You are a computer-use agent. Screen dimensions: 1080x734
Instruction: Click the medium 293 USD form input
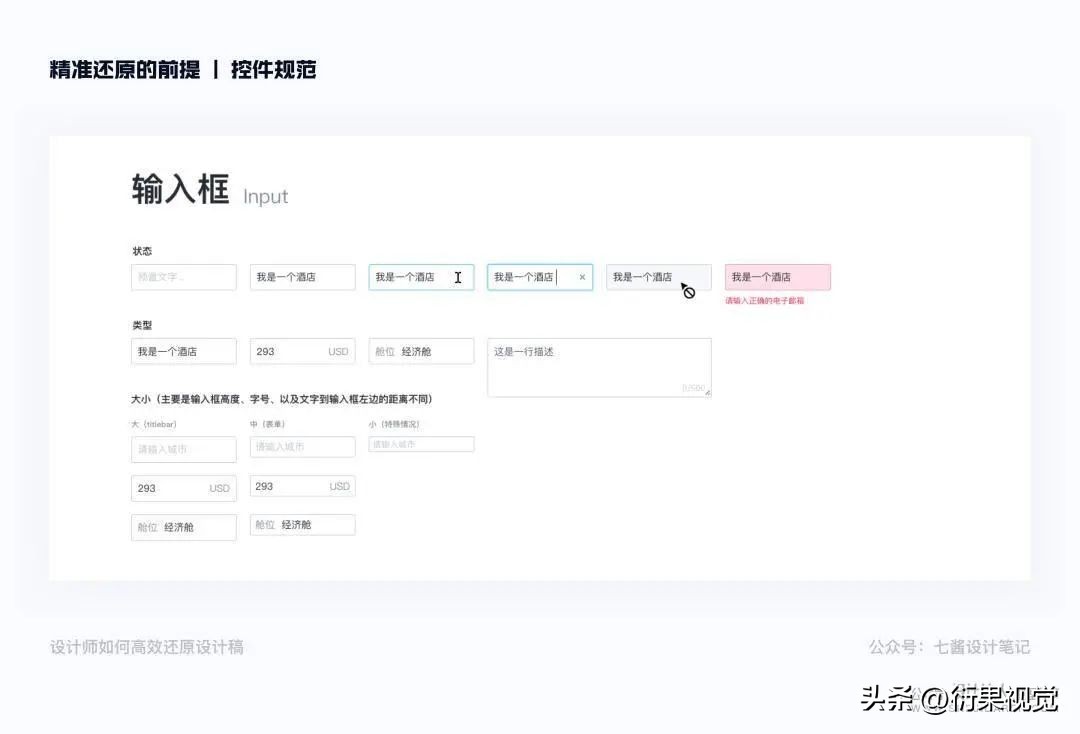(302, 486)
